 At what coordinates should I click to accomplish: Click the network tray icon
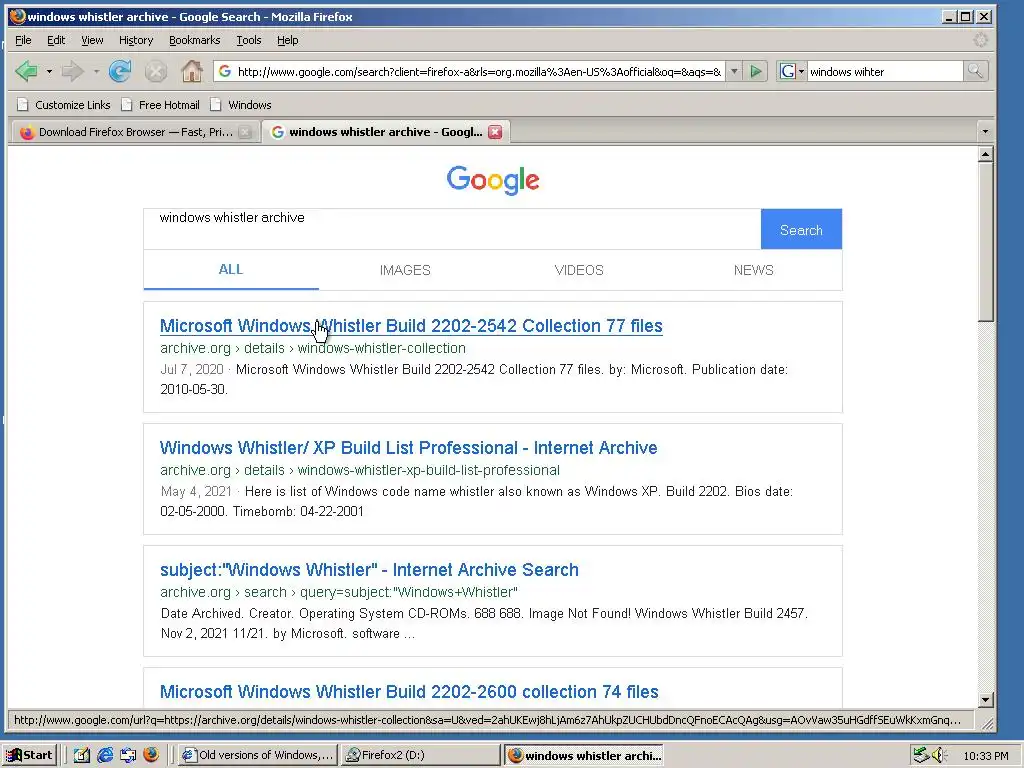pos(921,755)
